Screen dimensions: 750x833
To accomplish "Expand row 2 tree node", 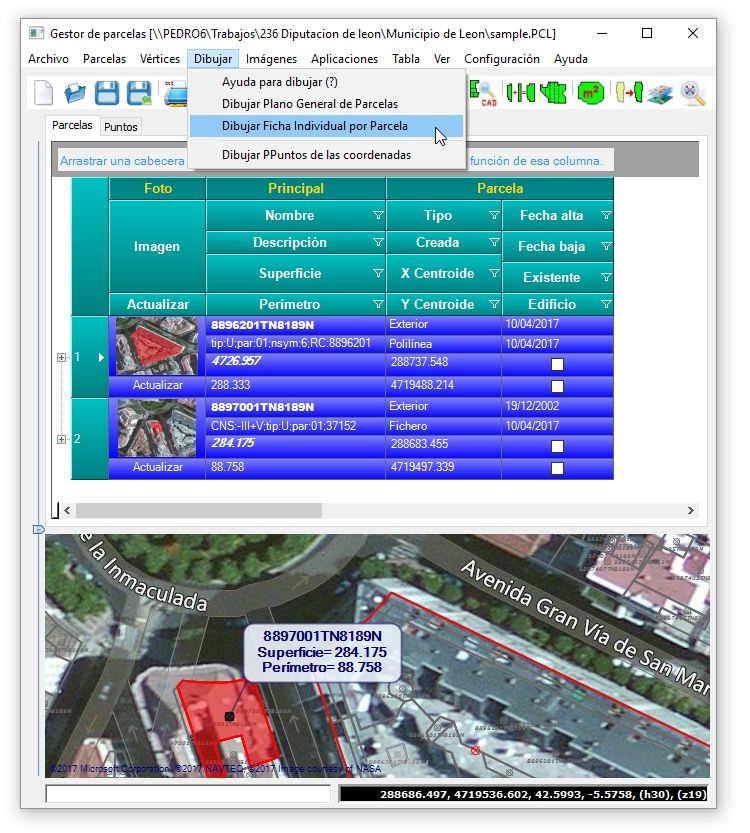I will point(62,439).
